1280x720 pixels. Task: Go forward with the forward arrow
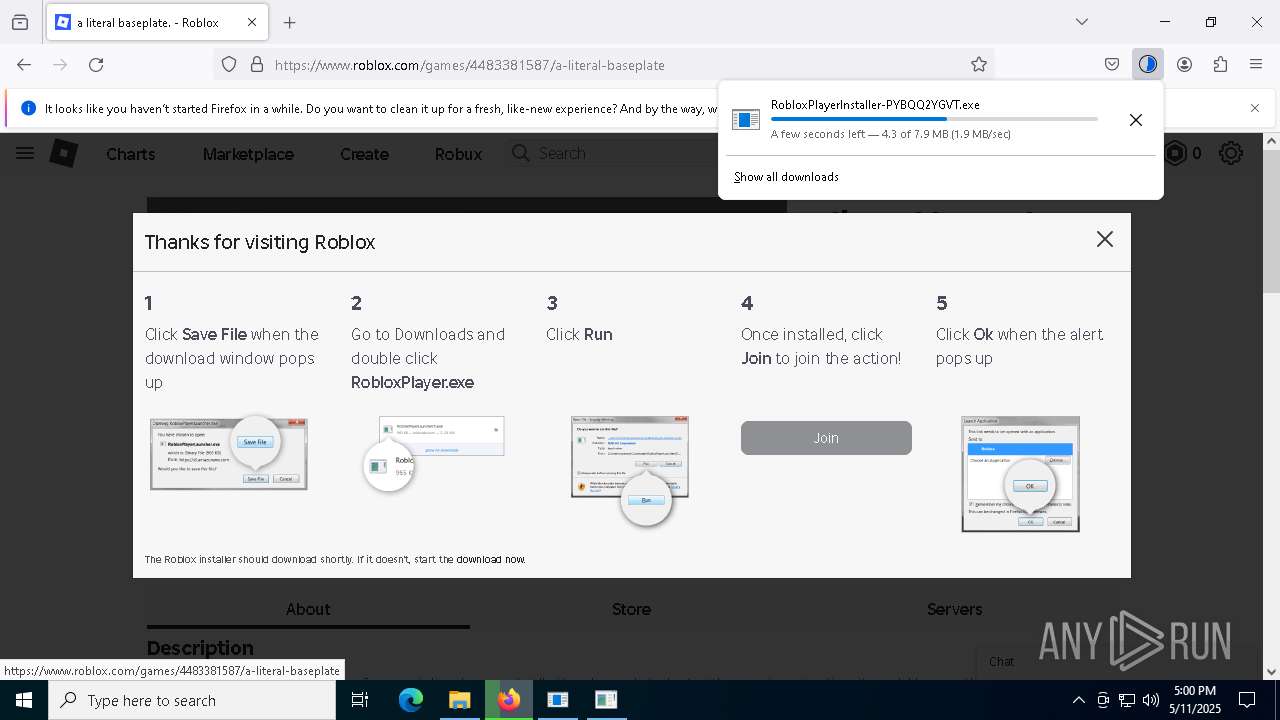click(x=60, y=64)
